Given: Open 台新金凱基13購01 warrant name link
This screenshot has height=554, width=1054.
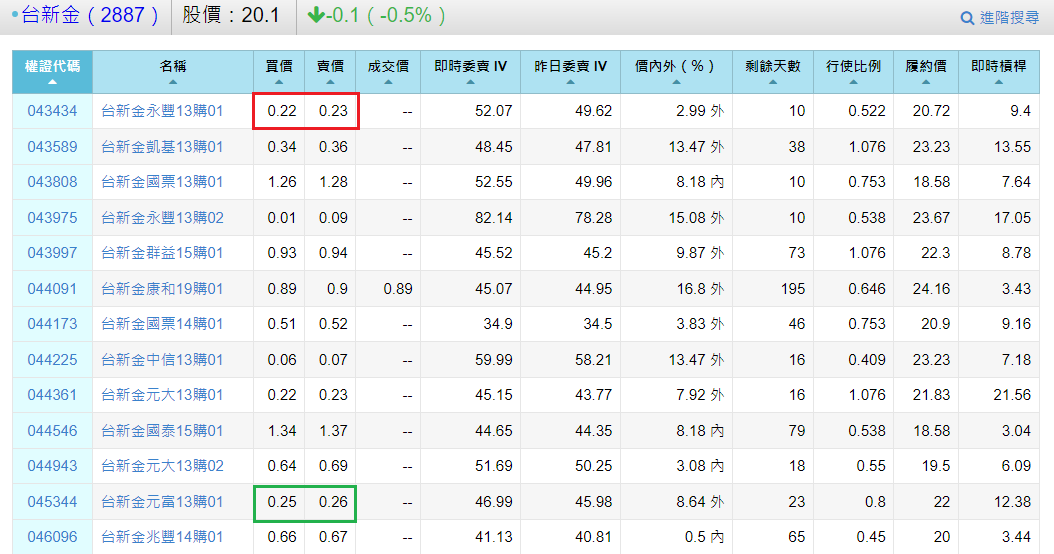Looking at the screenshot, I should pos(162,147).
